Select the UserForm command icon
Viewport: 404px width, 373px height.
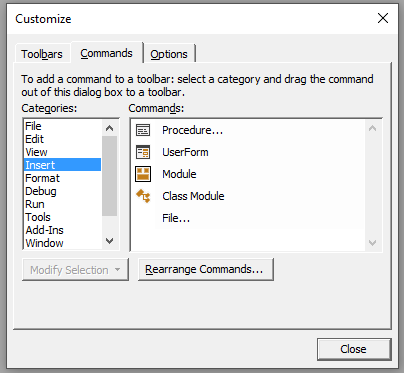[143, 152]
